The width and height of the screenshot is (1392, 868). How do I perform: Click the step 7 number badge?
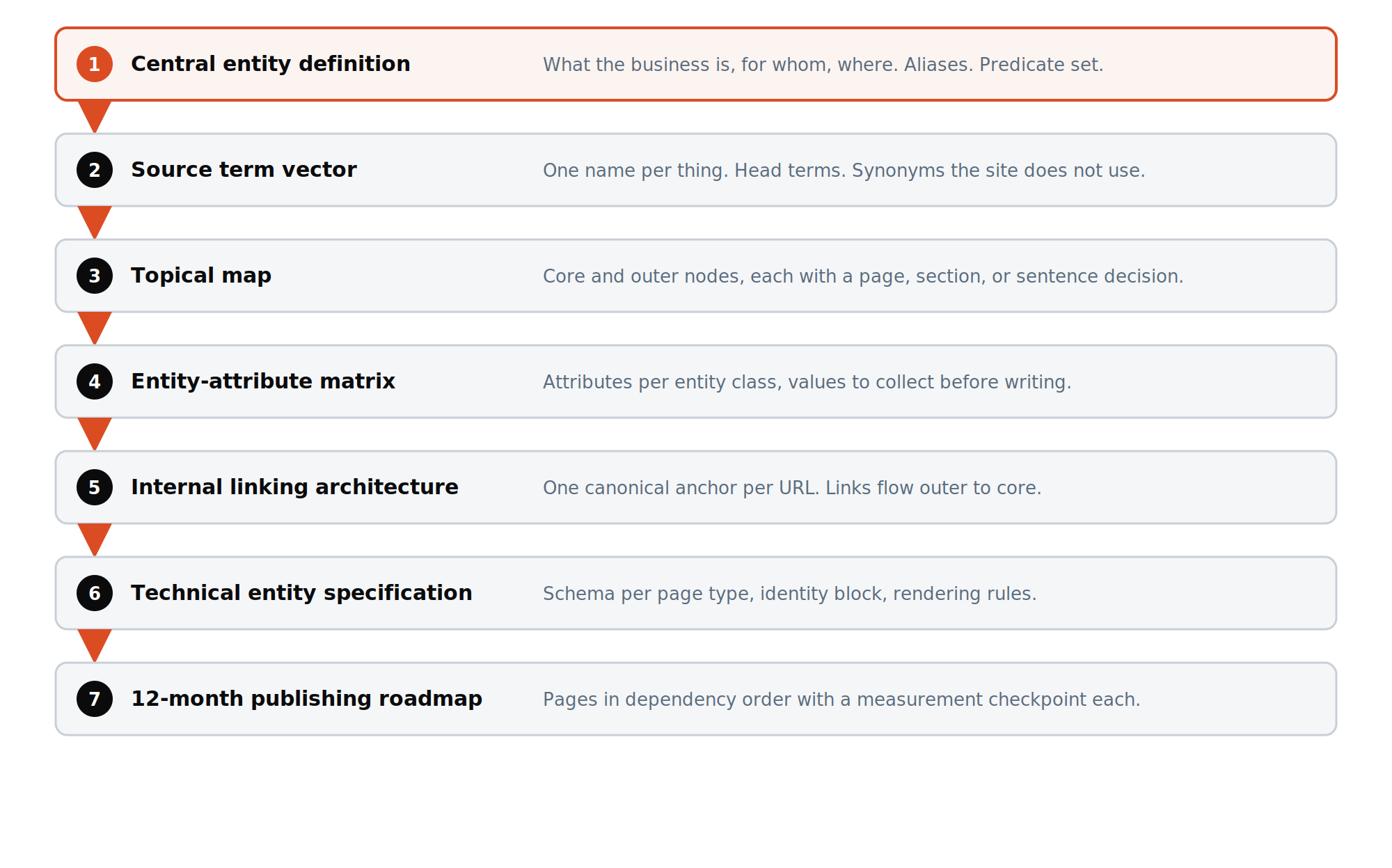[95, 699]
